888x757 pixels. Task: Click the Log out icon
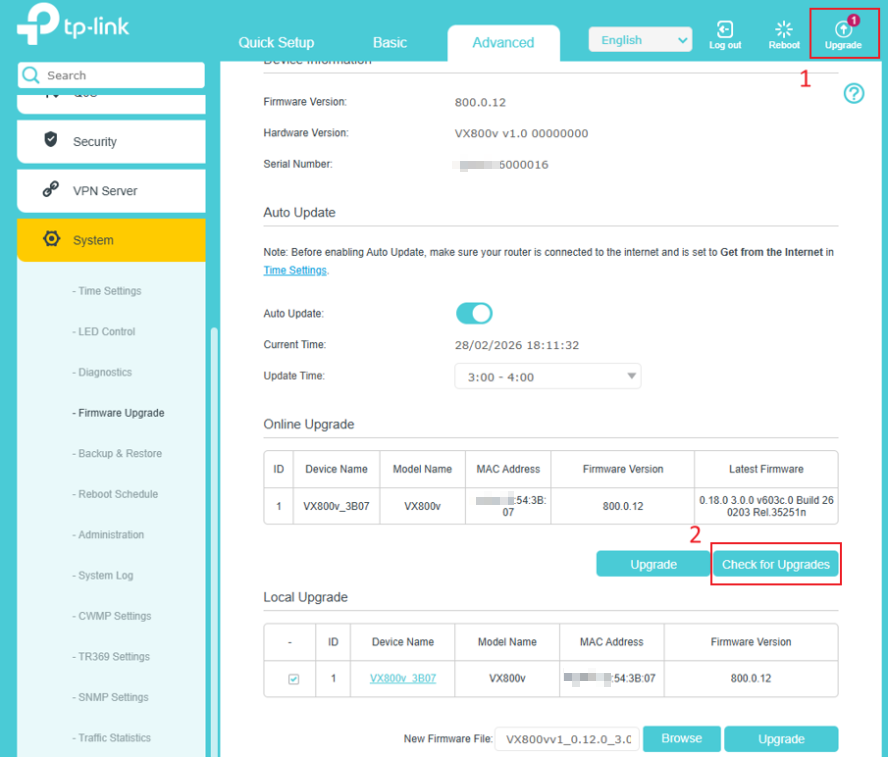(725, 31)
